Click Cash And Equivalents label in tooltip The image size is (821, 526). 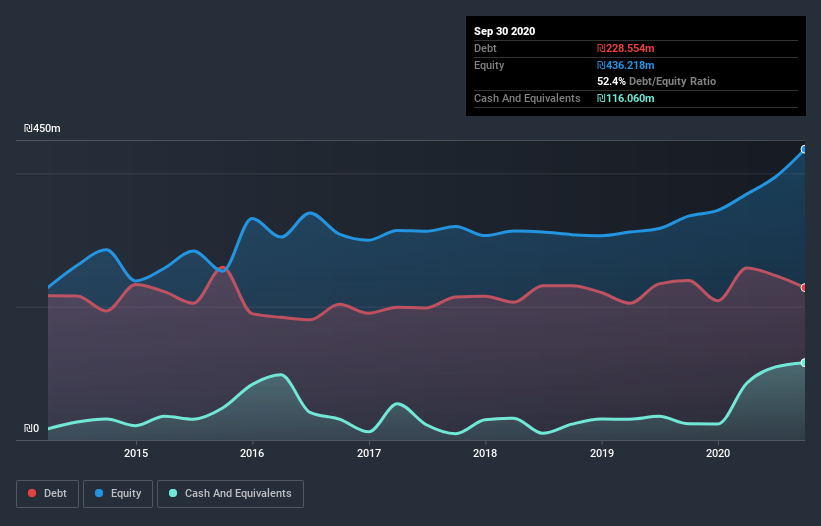click(x=527, y=98)
